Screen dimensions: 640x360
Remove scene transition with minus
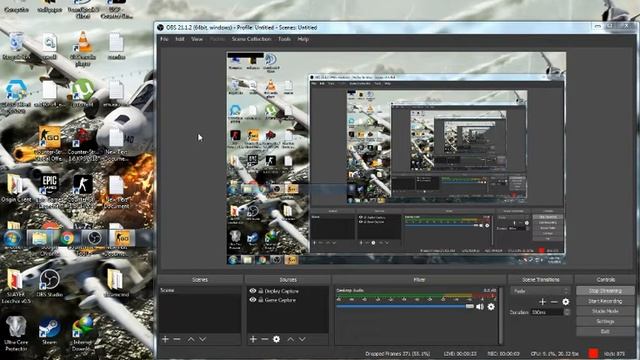click(x=554, y=302)
